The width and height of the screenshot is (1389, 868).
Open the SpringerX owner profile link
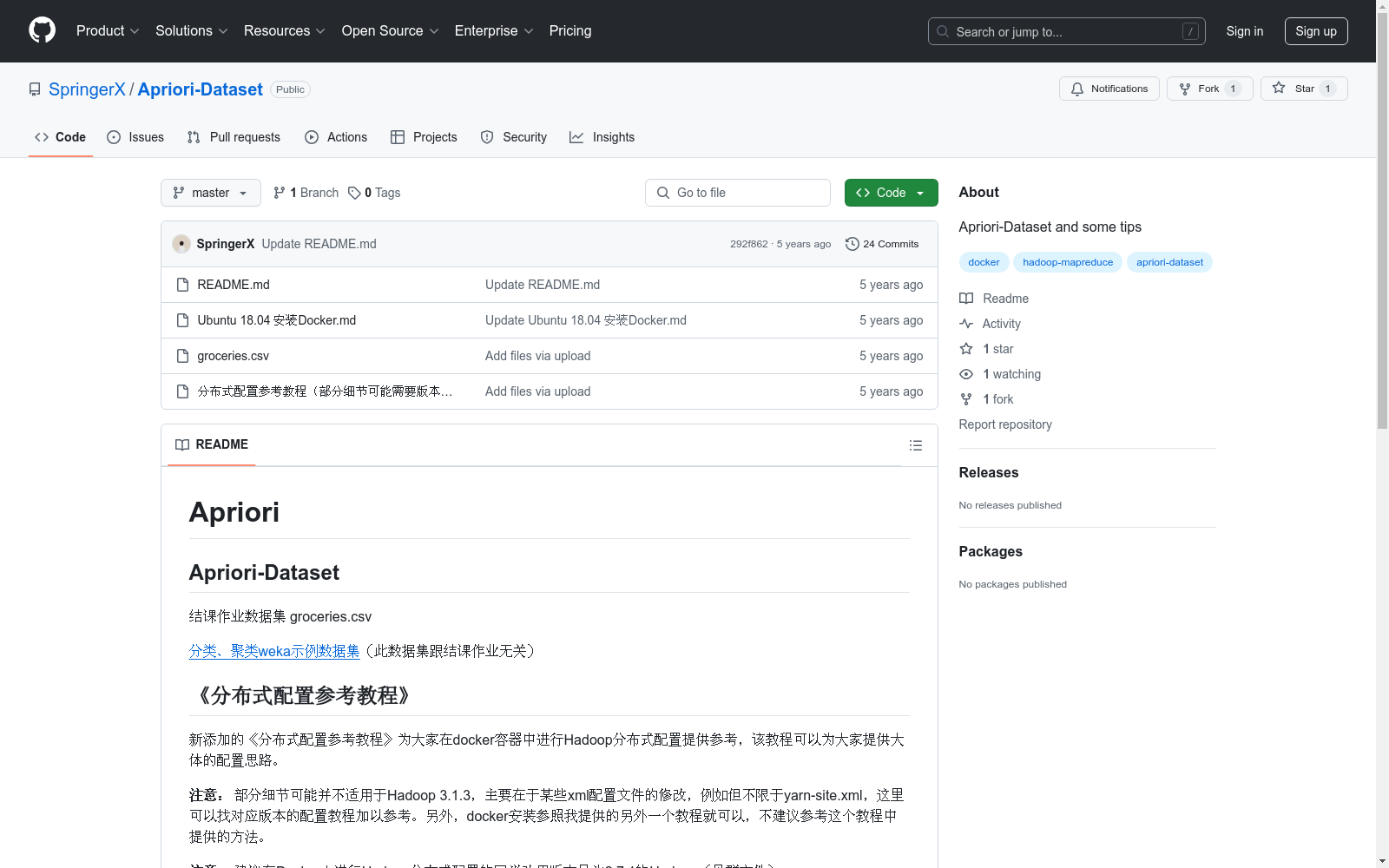coord(87,89)
